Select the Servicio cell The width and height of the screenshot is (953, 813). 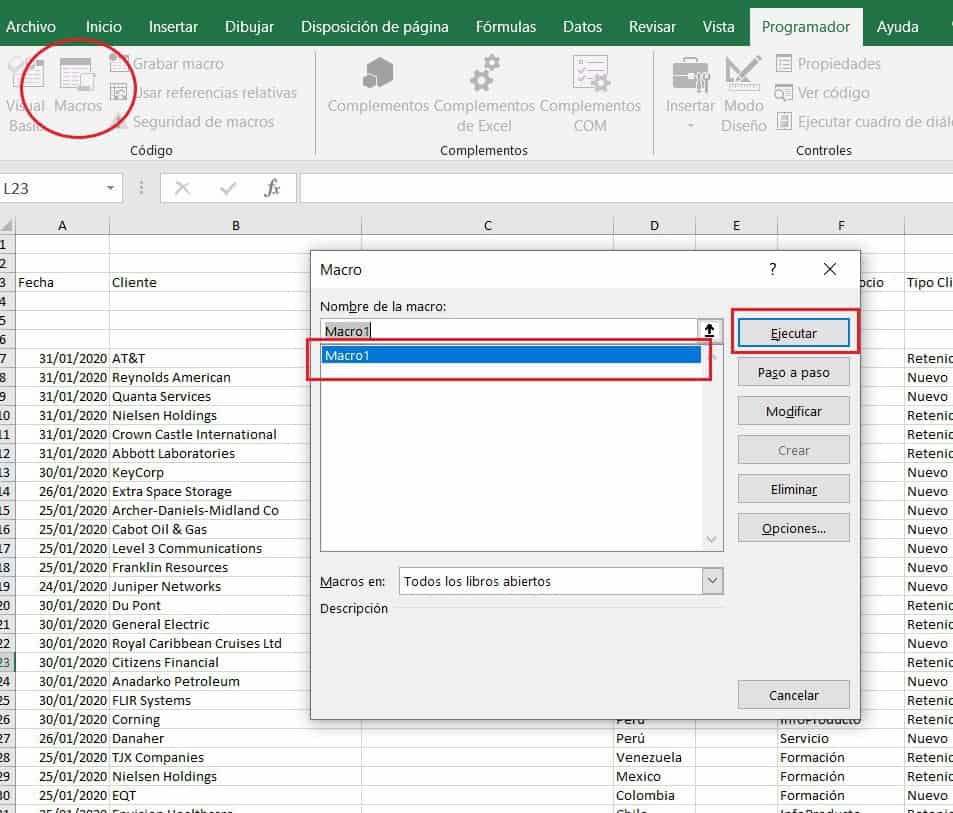pyautogui.click(x=841, y=738)
